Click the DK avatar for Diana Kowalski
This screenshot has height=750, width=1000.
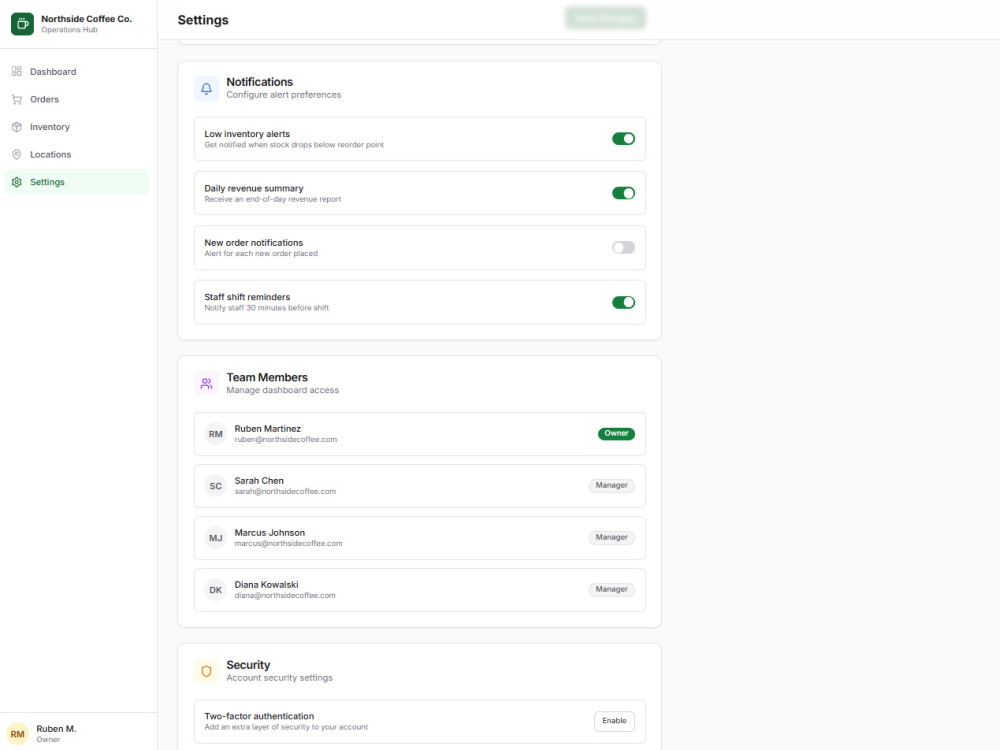tap(216, 590)
